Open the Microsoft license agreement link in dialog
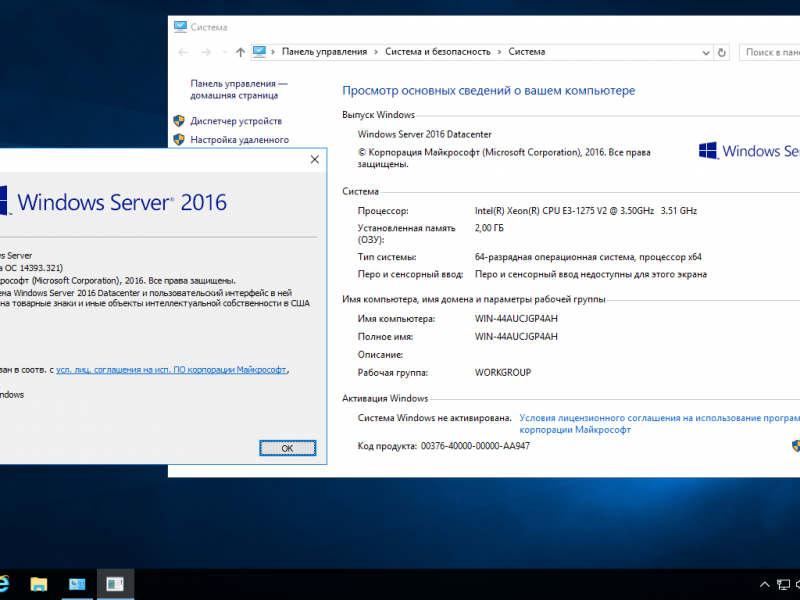Screen dimensions: 800x600 coord(171,369)
